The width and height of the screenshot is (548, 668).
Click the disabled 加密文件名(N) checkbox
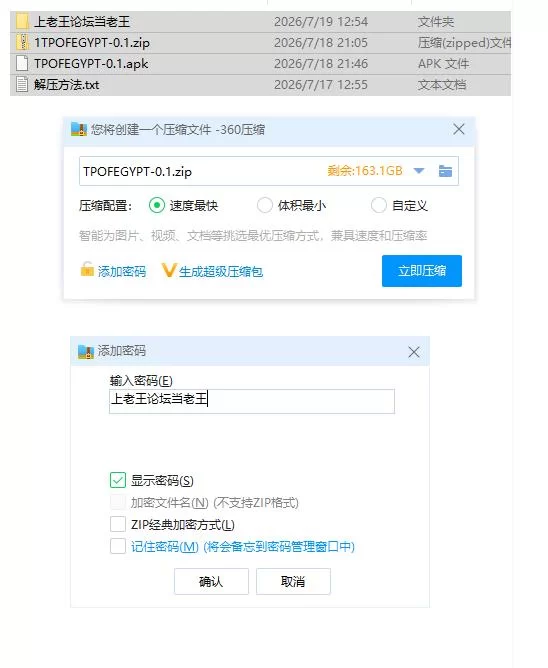118,502
